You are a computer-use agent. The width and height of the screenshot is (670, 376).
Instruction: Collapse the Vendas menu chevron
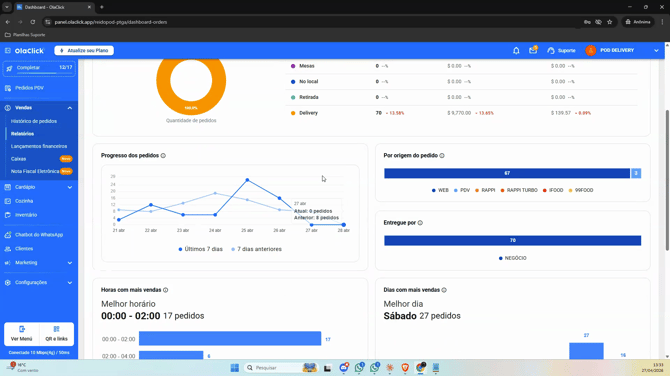[x=70, y=108]
